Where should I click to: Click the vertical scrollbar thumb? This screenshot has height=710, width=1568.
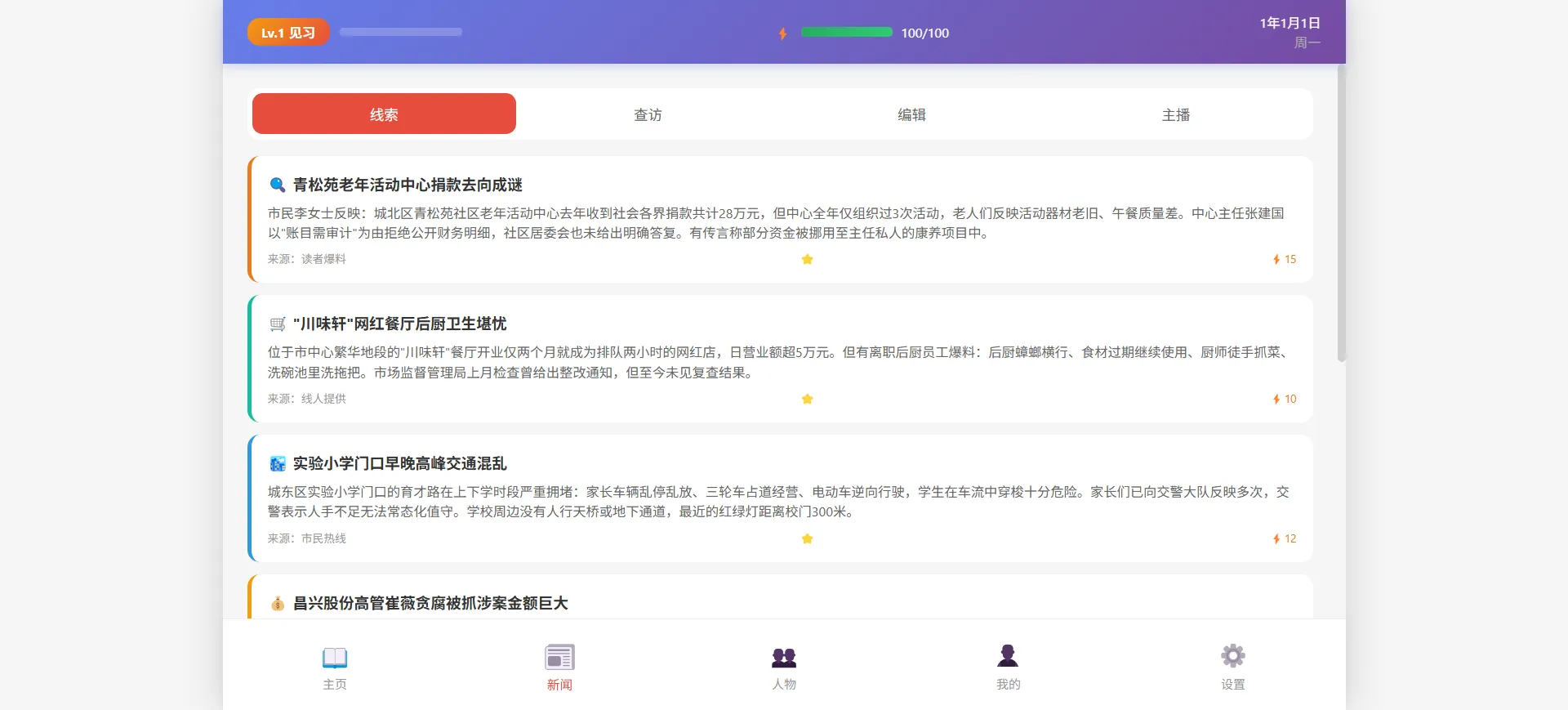click(1341, 212)
